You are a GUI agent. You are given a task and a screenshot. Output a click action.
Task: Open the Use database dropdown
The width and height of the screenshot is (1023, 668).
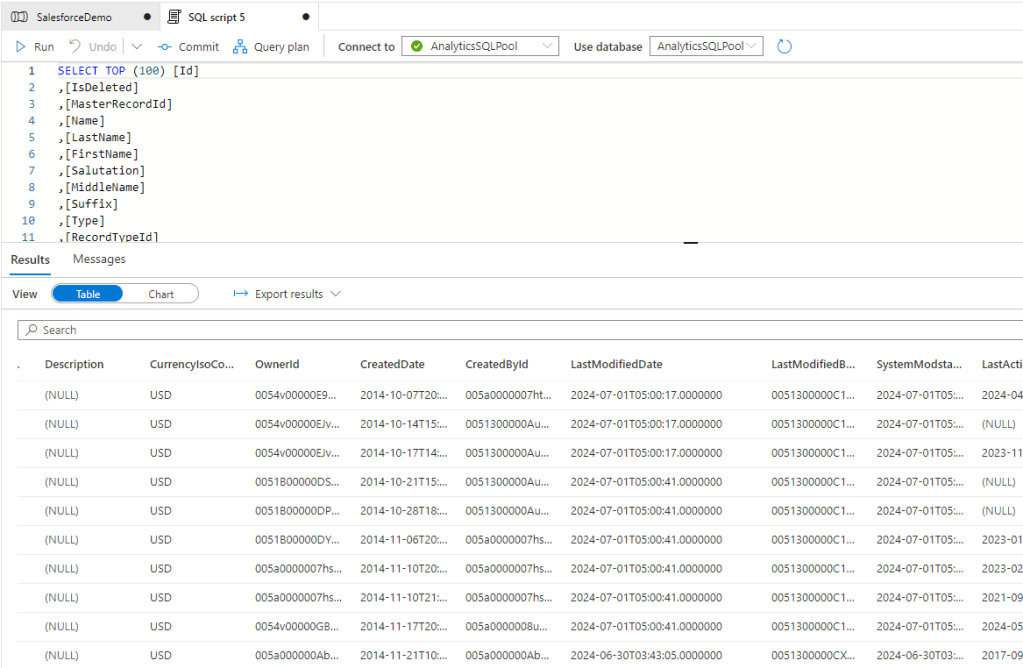pyautogui.click(x=706, y=47)
